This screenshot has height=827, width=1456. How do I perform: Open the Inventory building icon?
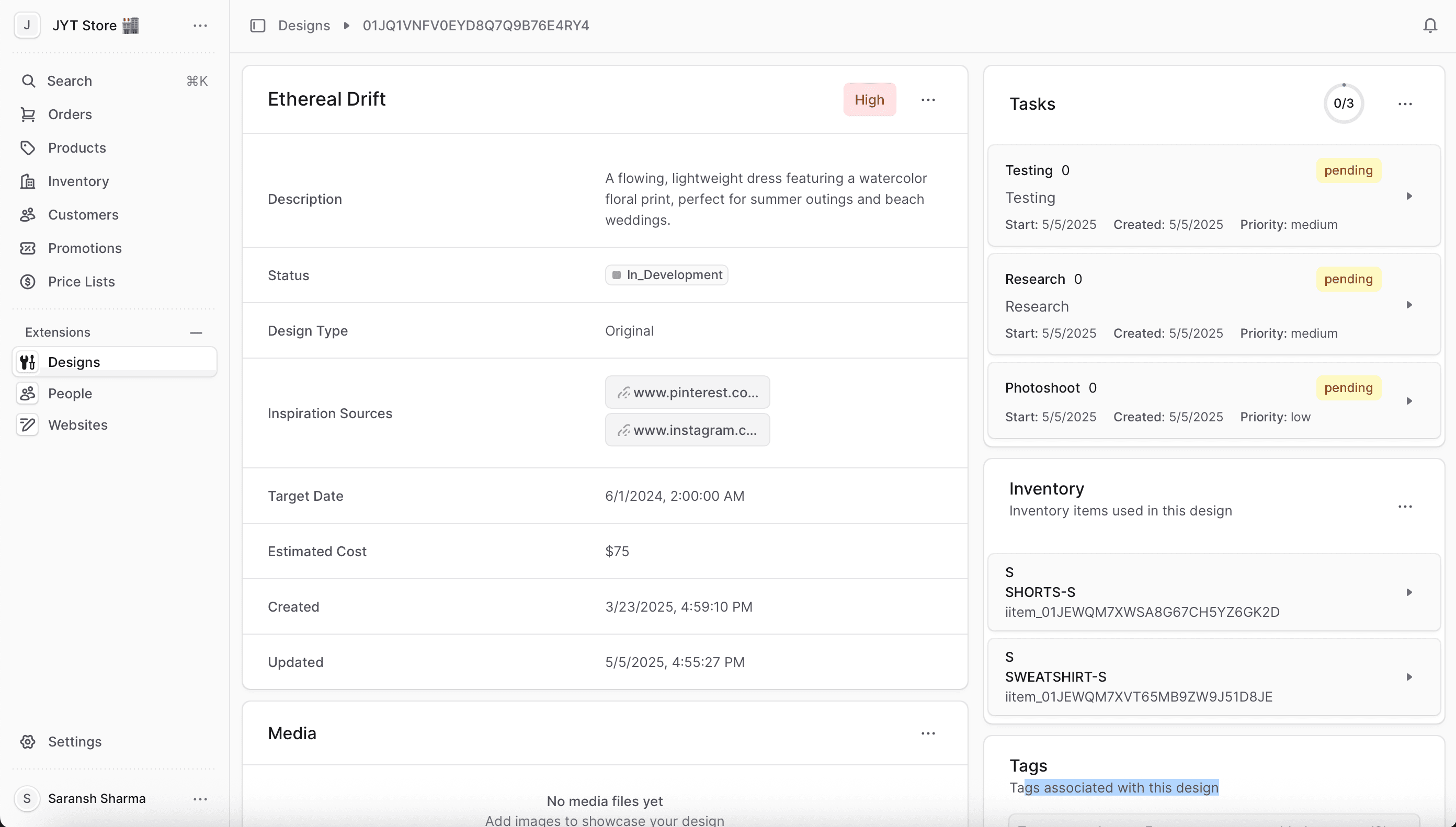point(28,181)
